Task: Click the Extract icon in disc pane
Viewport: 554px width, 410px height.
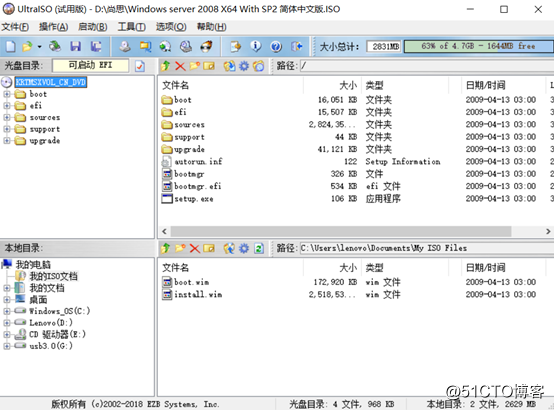Action: tap(229, 66)
